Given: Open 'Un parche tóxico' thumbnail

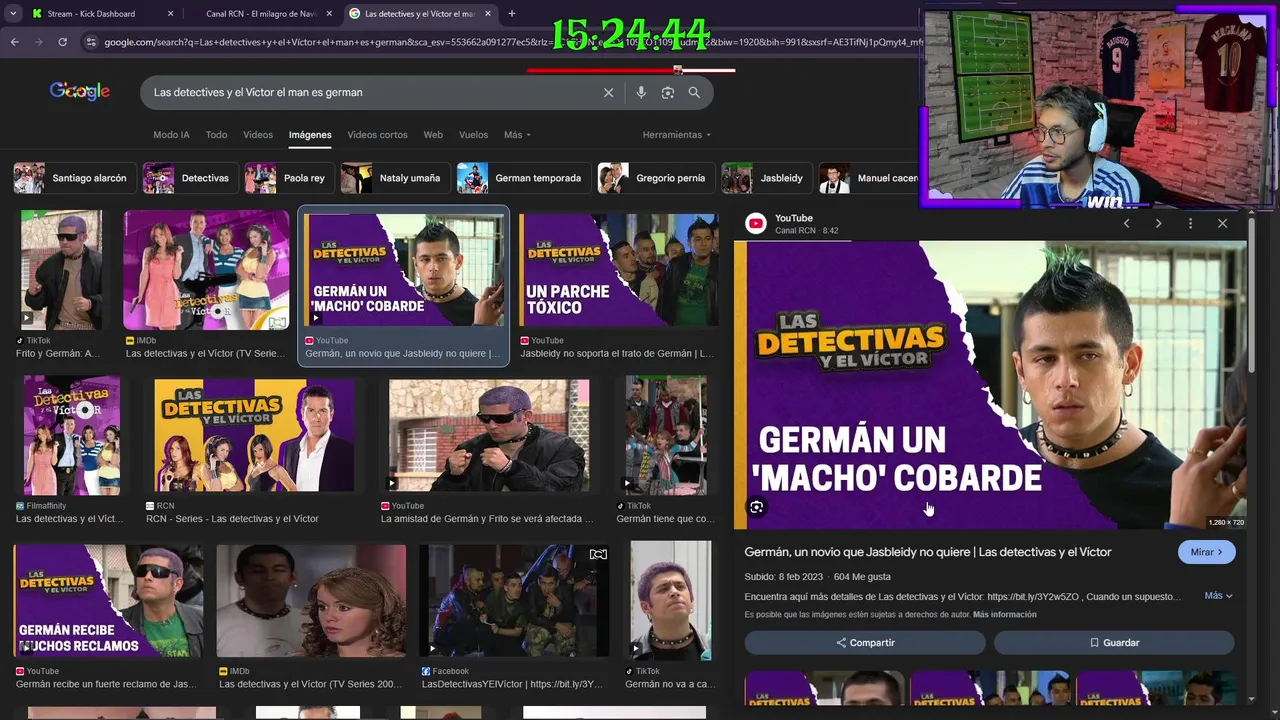Looking at the screenshot, I should click(x=619, y=269).
